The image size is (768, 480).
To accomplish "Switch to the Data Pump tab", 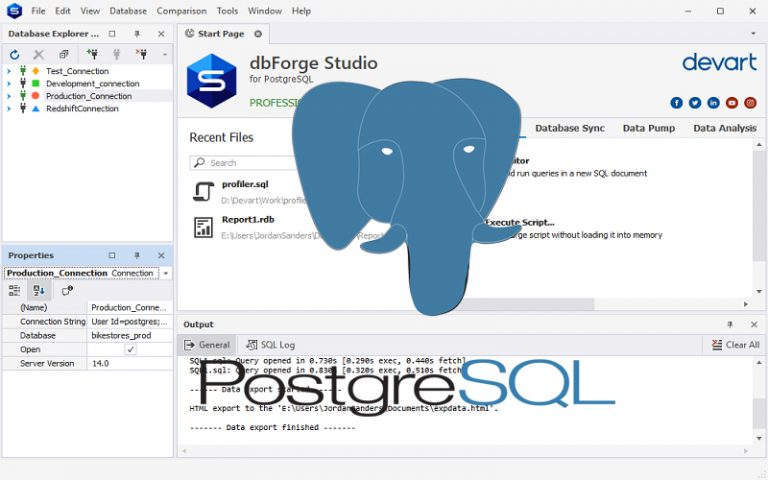I will (648, 128).
